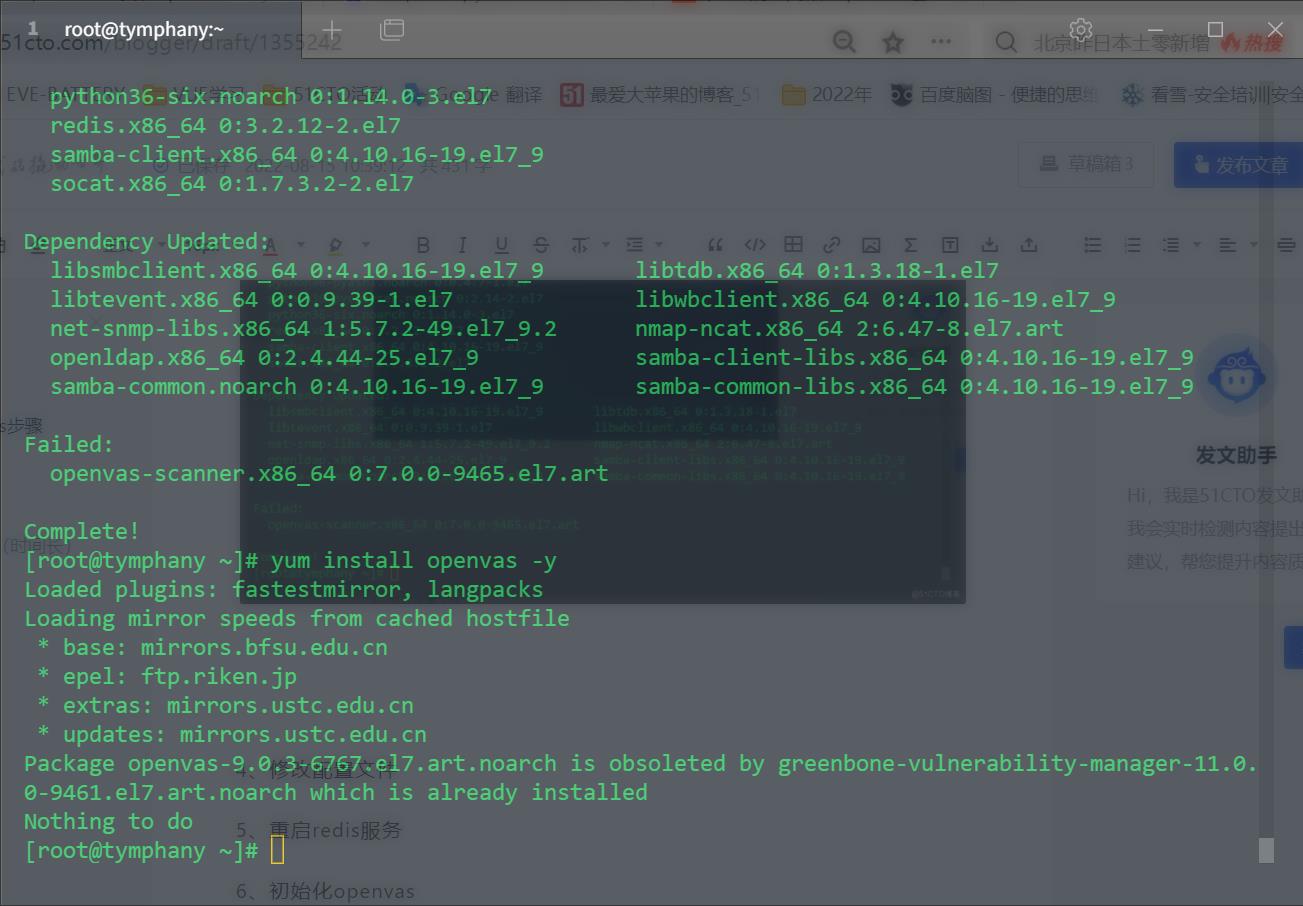Toggle strikethrough formatting in the blog editor
This screenshot has width=1303, height=906.
tap(541, 245)
